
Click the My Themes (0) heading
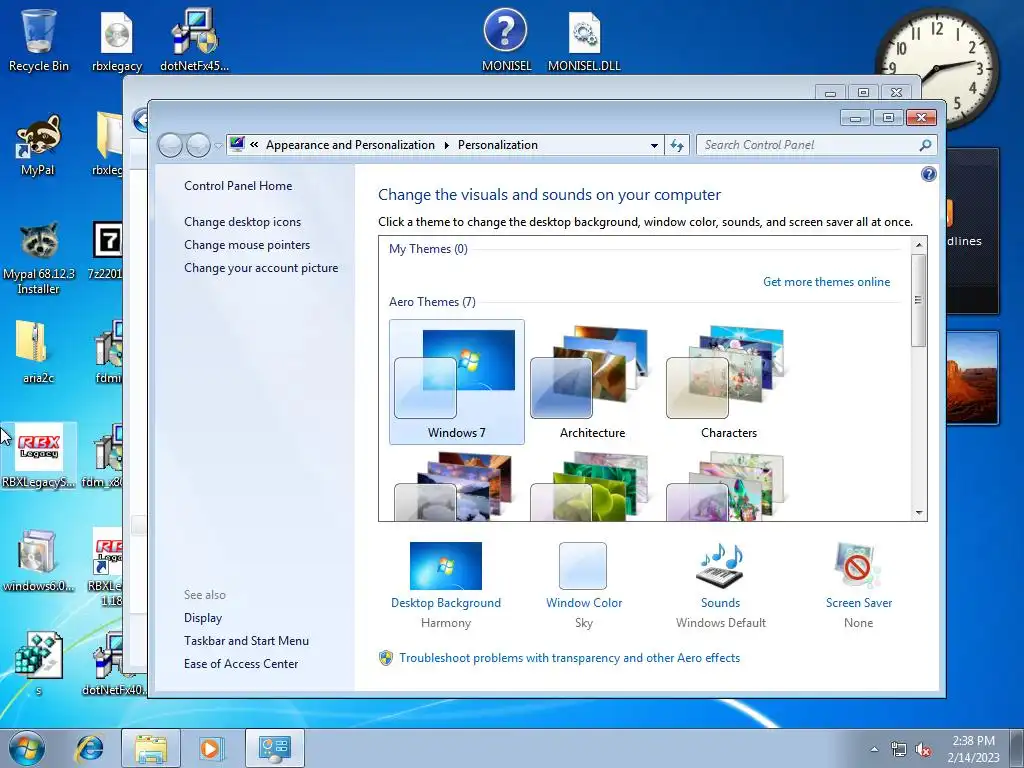(x=428, y=249)
